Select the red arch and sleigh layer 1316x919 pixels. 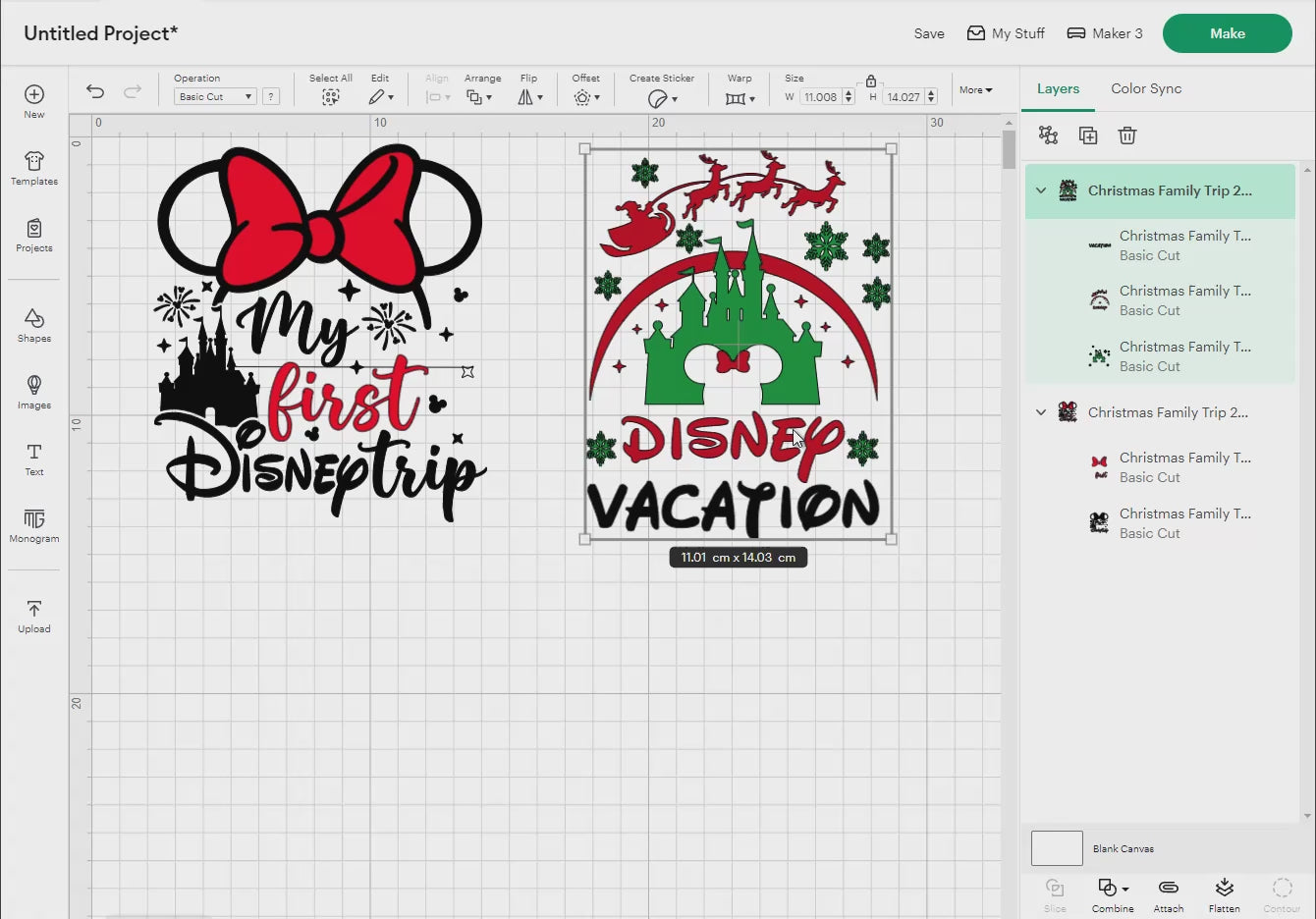[1160, 300]
